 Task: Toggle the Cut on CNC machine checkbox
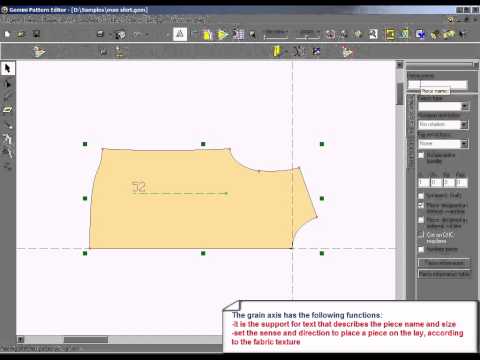tap(421, 235)
